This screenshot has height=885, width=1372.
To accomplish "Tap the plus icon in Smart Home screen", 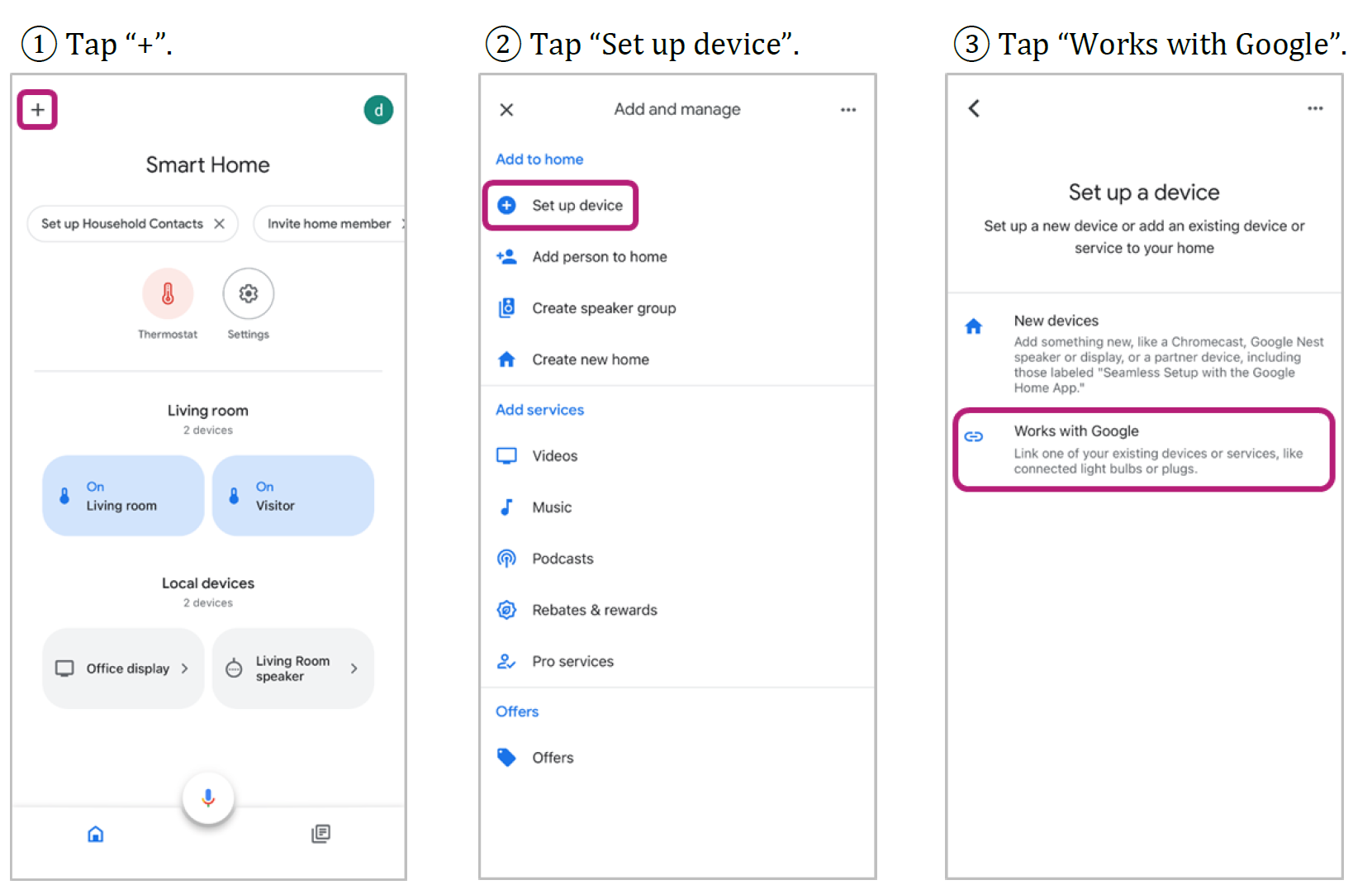I will click(37, 110).
